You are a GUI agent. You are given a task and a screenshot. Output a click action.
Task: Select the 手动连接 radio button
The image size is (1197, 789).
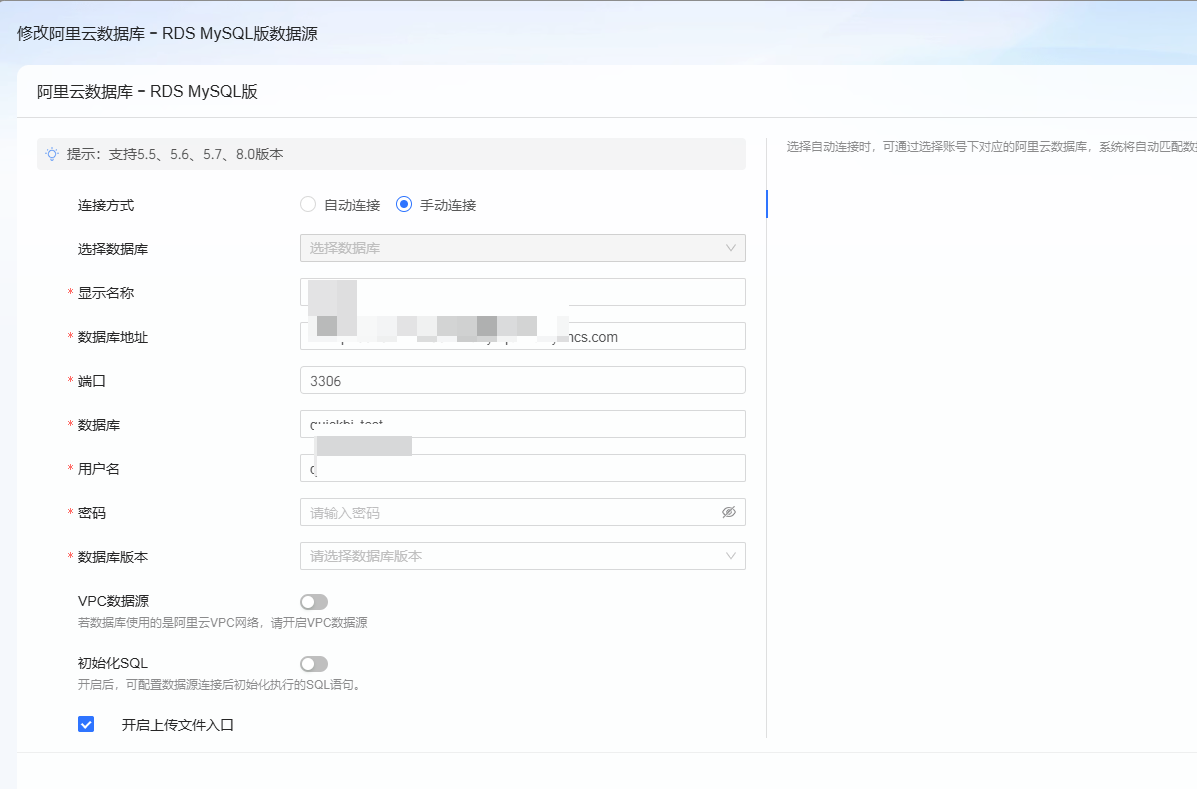(404, 205)
